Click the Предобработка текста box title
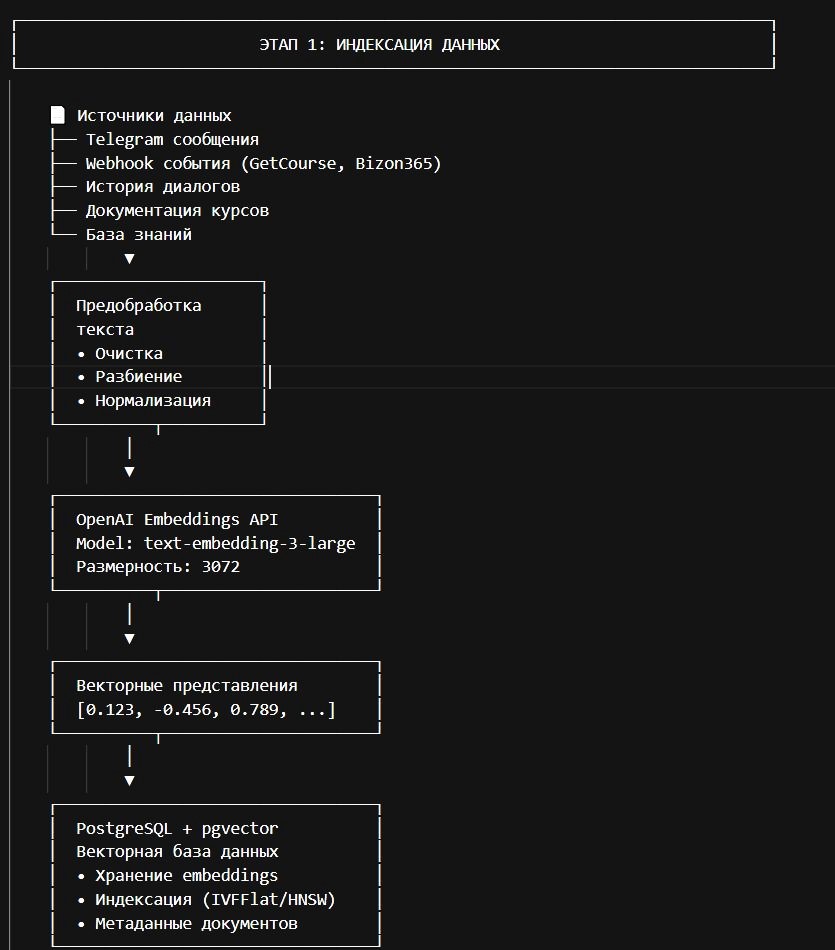Viewport: 835px width, 950px height. (138, 306)
